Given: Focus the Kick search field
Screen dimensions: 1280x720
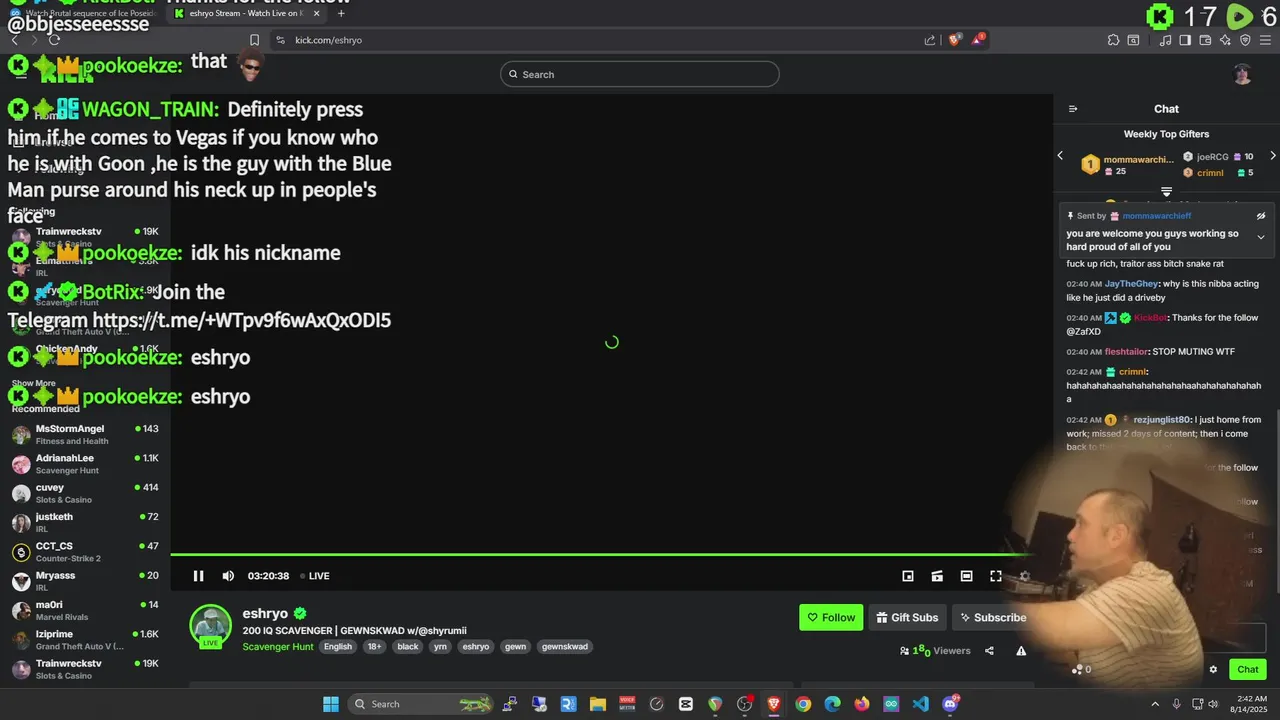Looking at the screenshot, I should [x=640, y=74].
